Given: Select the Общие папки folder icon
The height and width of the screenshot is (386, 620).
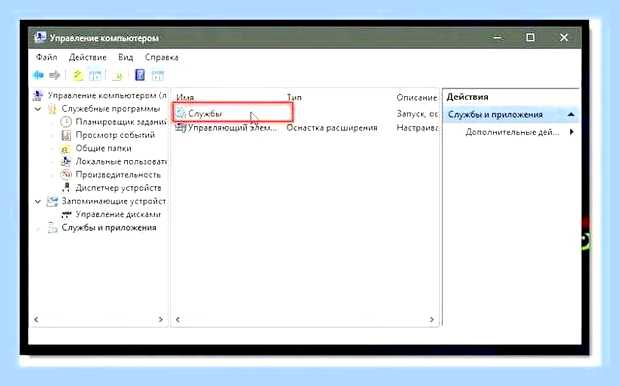Looking at the screenshot, I should [x=65, y=149].
